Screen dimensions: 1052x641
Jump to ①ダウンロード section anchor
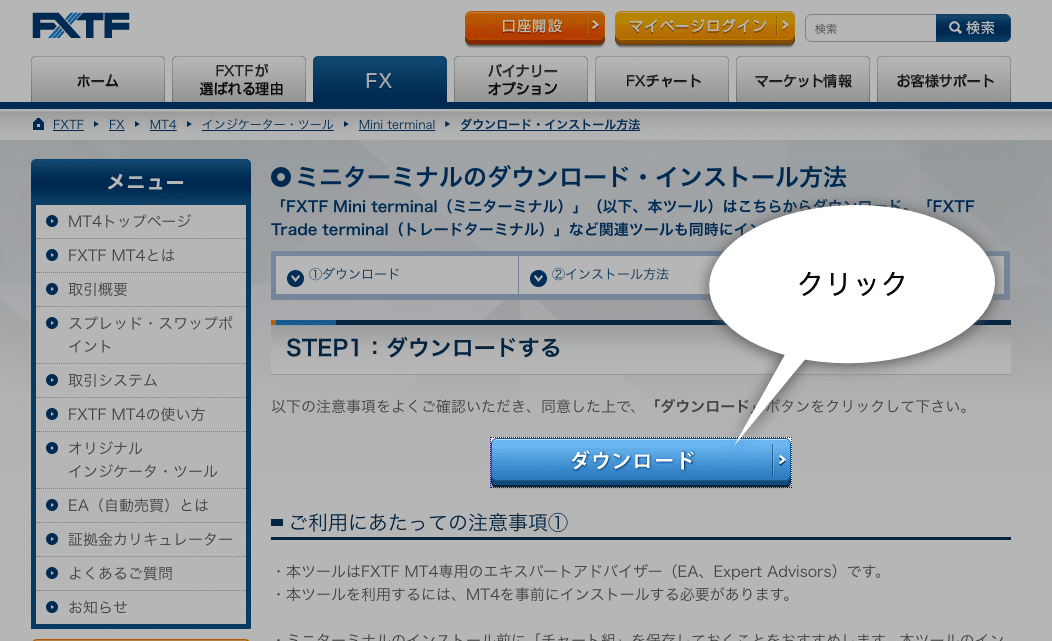pos(354,275)
